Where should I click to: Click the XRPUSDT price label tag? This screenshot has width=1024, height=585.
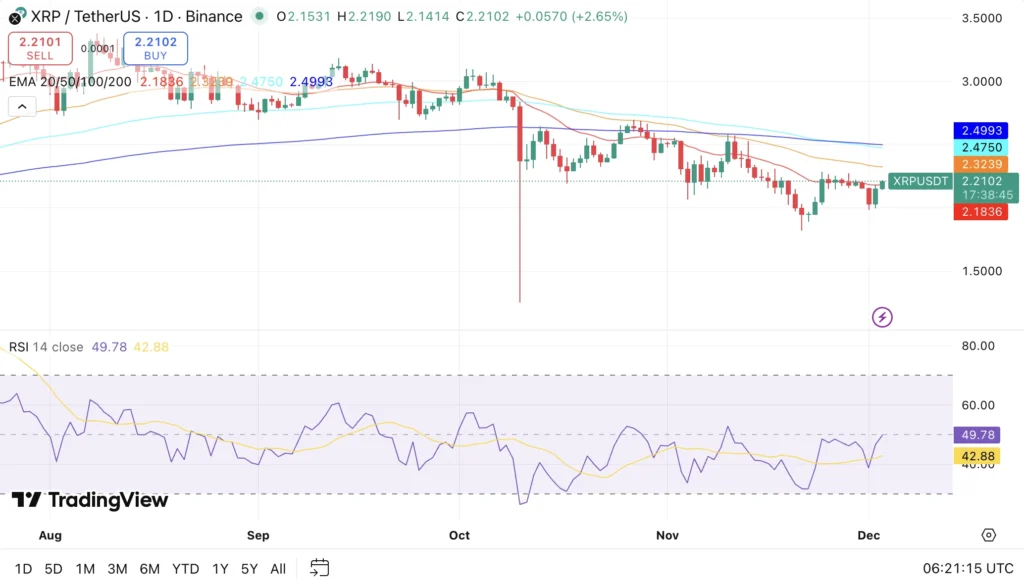click(x=920, y=182)
